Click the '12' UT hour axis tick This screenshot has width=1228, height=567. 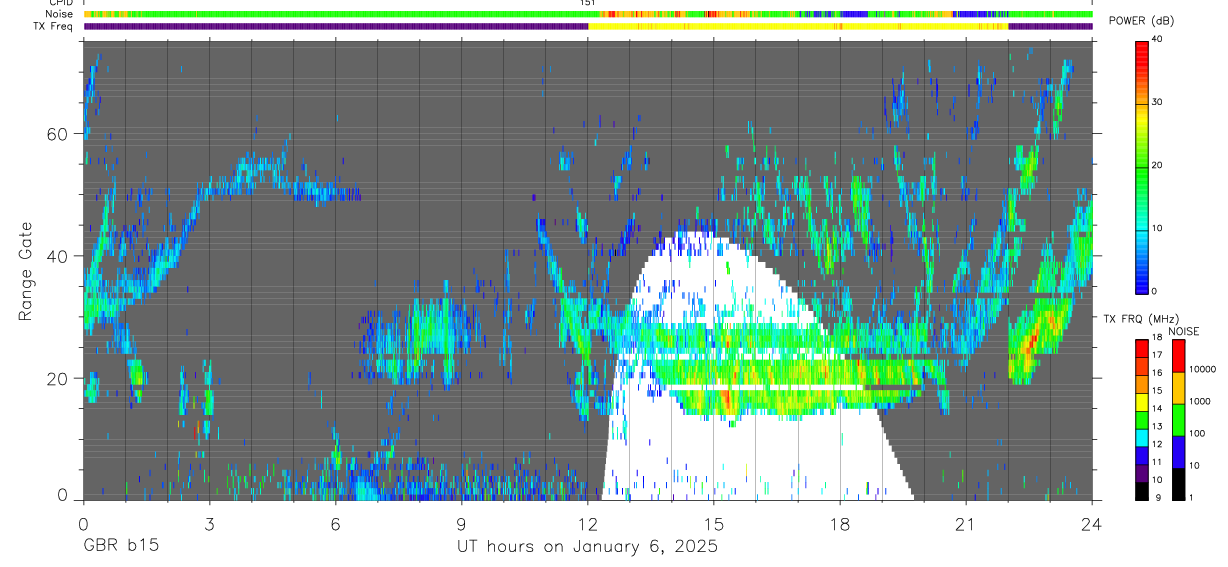tap(587, 524)
